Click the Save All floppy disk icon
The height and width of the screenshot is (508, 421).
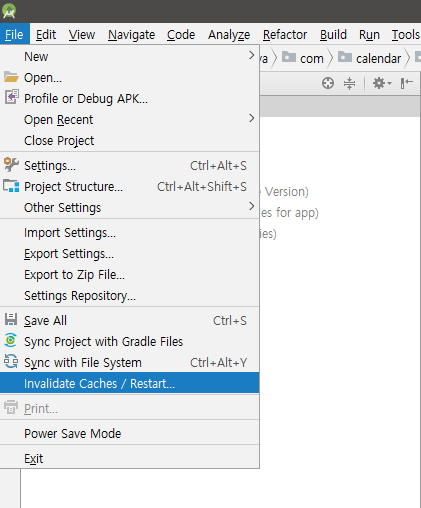11,319
